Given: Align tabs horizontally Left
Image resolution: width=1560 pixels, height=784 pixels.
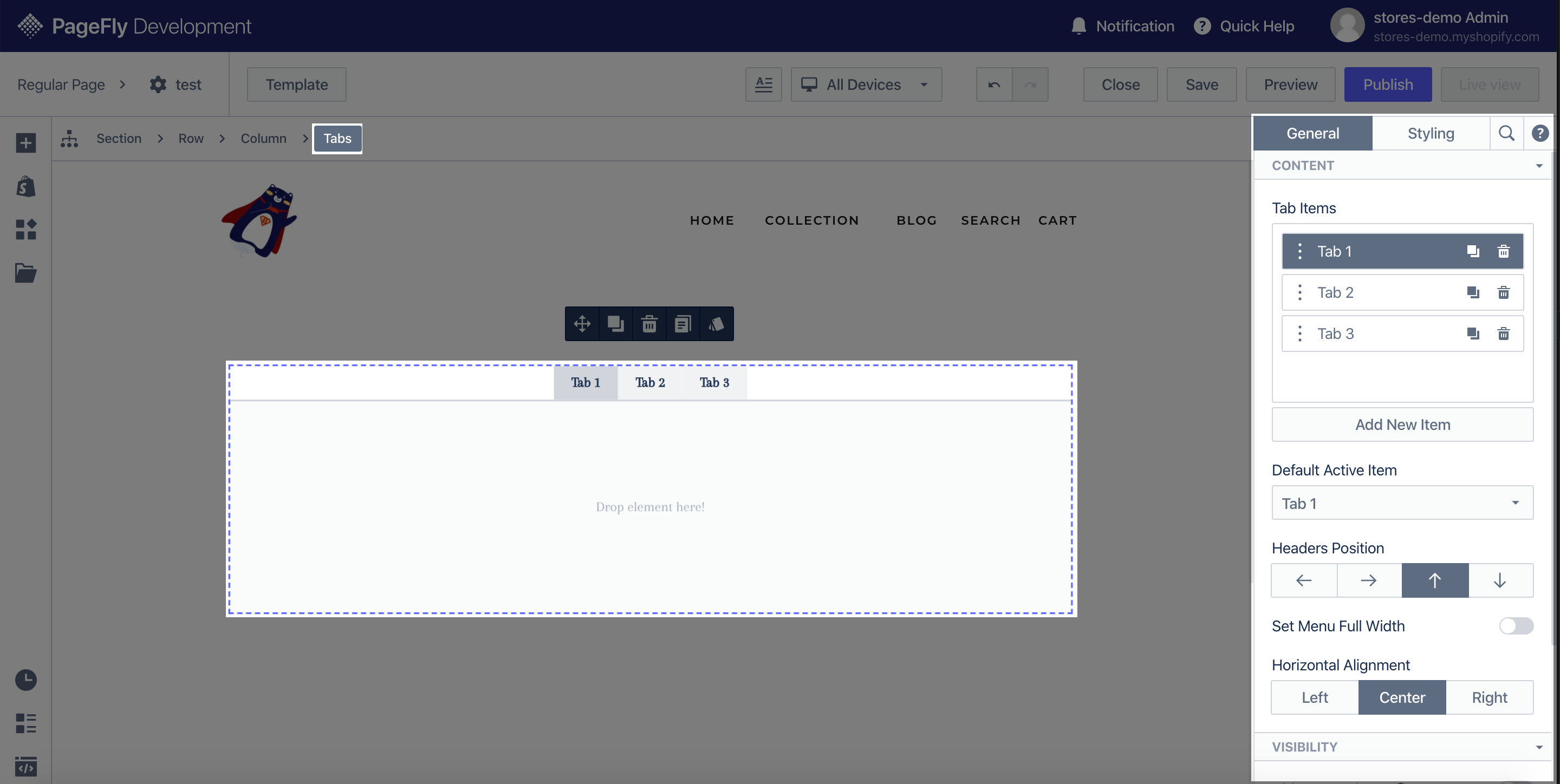Looking at the screenshot, I should coord(1315,697).
